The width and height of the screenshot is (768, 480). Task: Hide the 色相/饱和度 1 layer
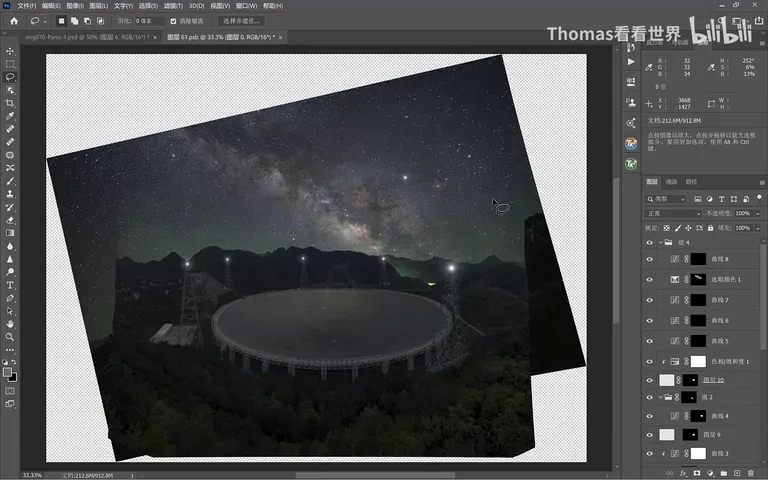649,362
